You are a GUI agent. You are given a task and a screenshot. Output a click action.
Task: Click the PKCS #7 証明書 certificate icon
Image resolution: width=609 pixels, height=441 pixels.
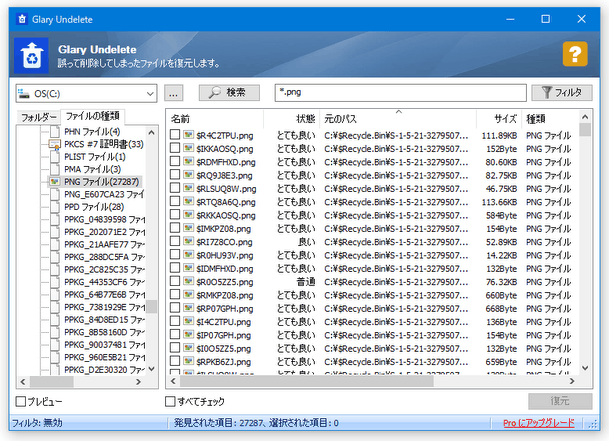55,144
